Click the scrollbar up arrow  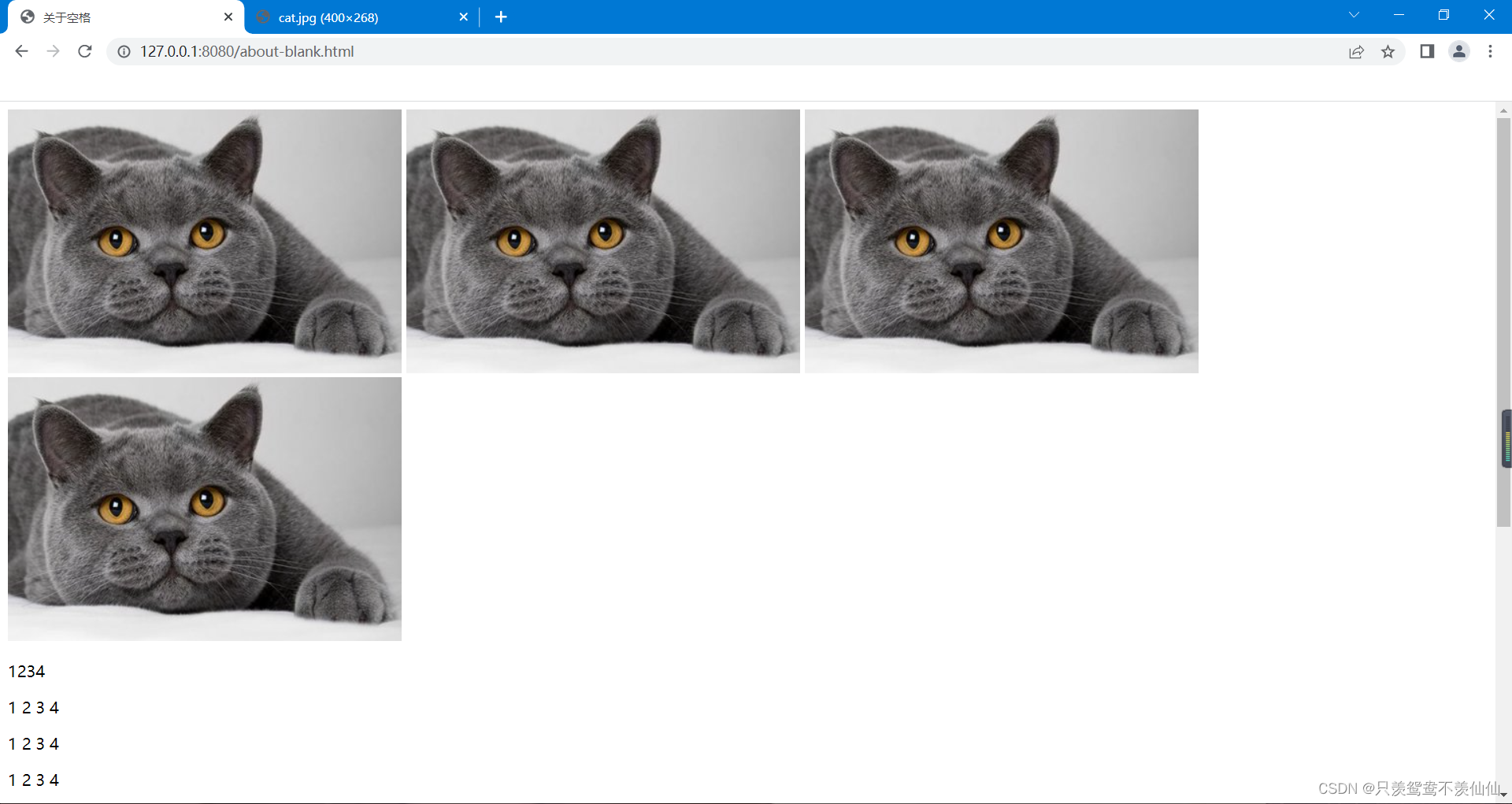click(1503, 110)
